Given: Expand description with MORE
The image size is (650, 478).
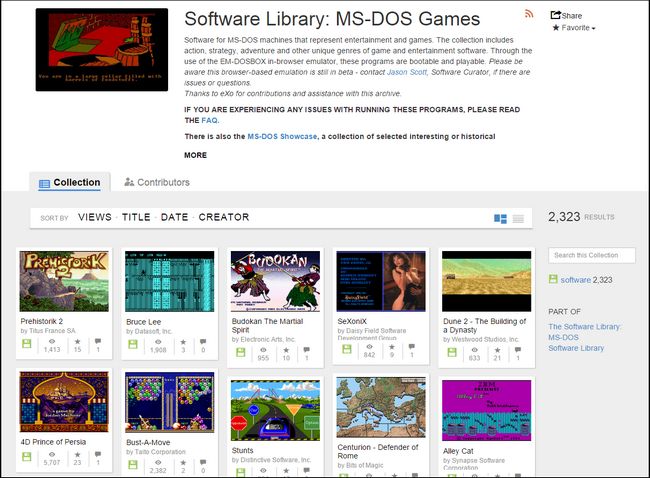Looking at the screenshot, I should point(195,155).
